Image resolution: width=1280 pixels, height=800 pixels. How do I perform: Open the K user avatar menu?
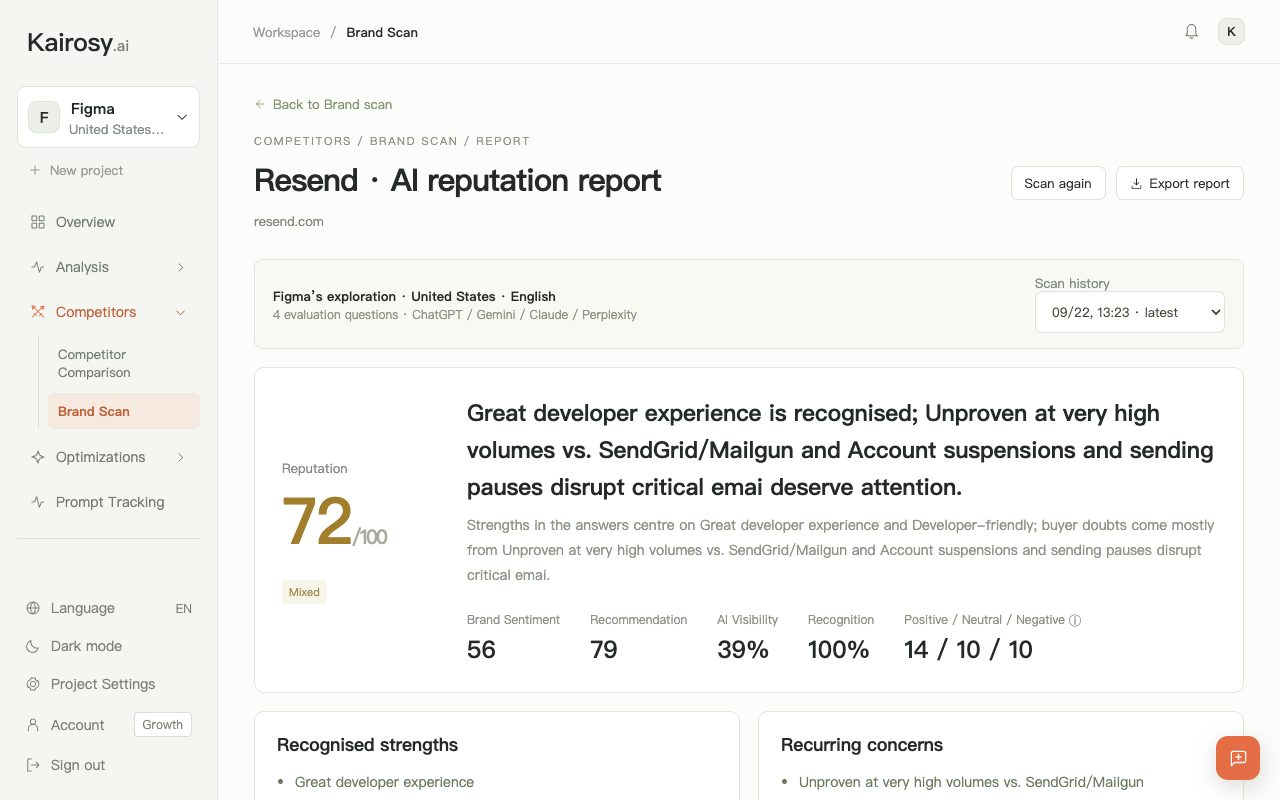click(1231, 32)
